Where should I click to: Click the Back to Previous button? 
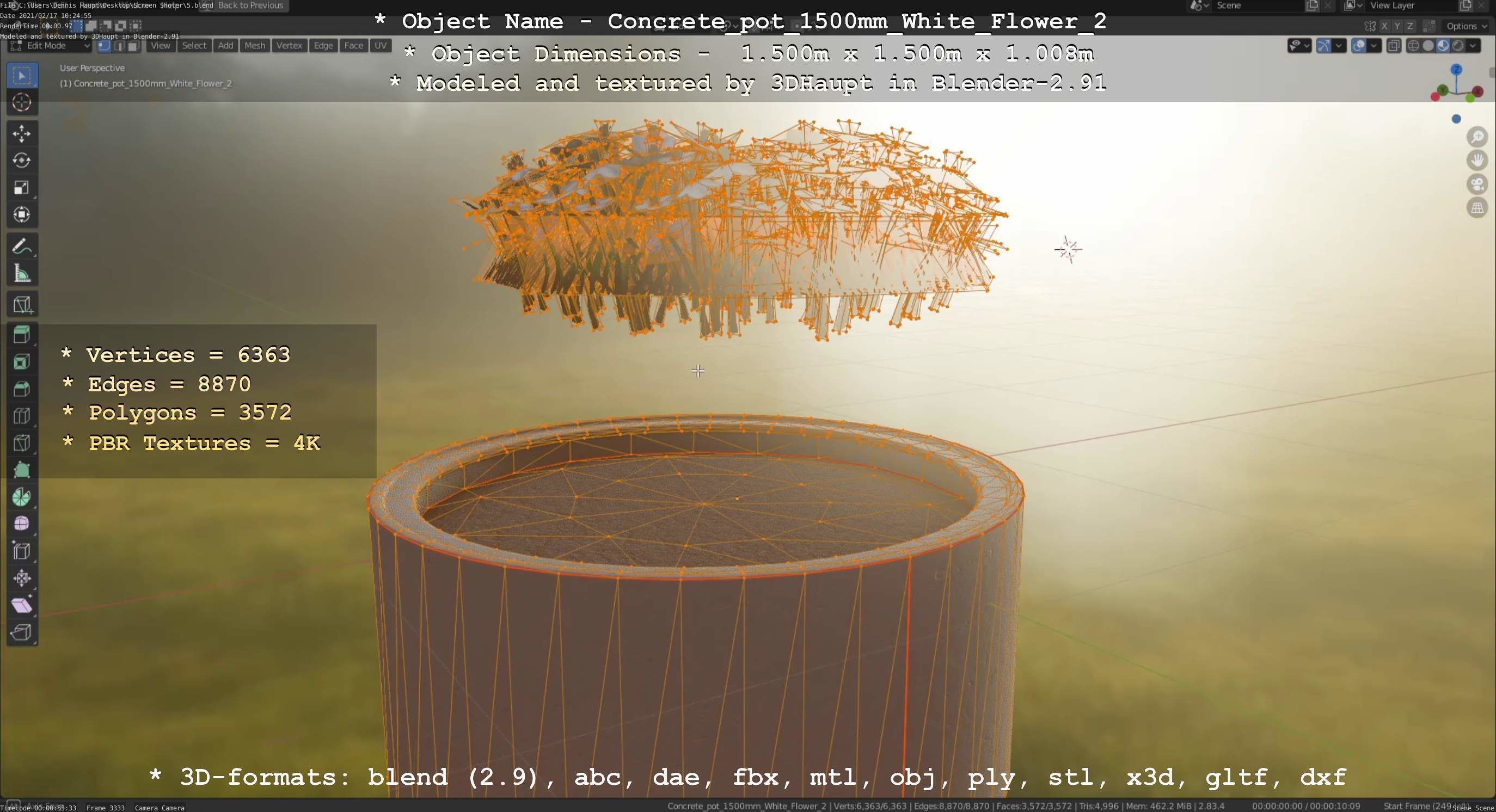click(244, 6)
